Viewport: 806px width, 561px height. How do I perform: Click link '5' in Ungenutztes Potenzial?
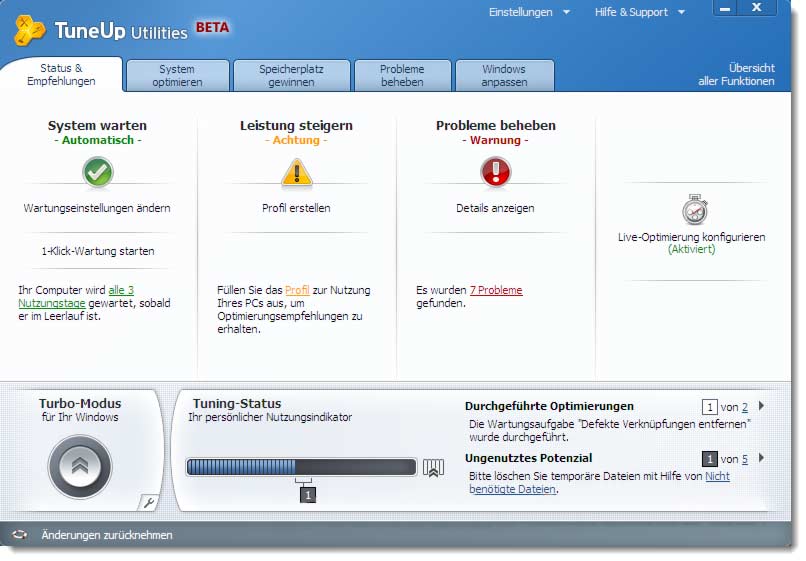click(x=744, y=459)
